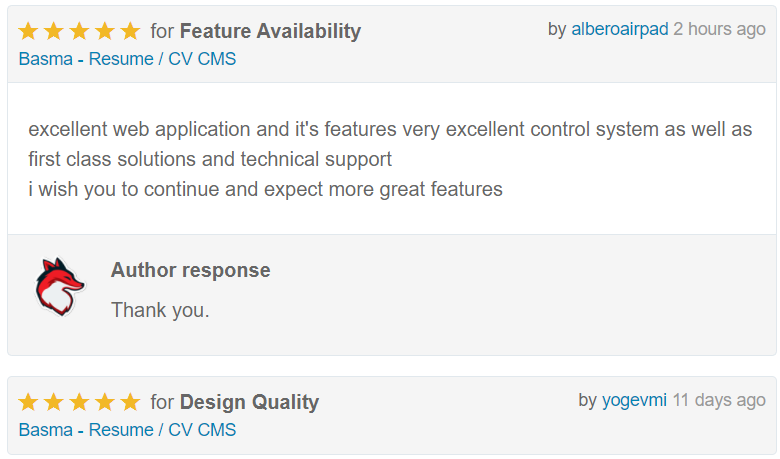Click fifth star of Feature Availability rating
Image resolution: width=780 pixels, height=459 pixels.
click(130, 31)
